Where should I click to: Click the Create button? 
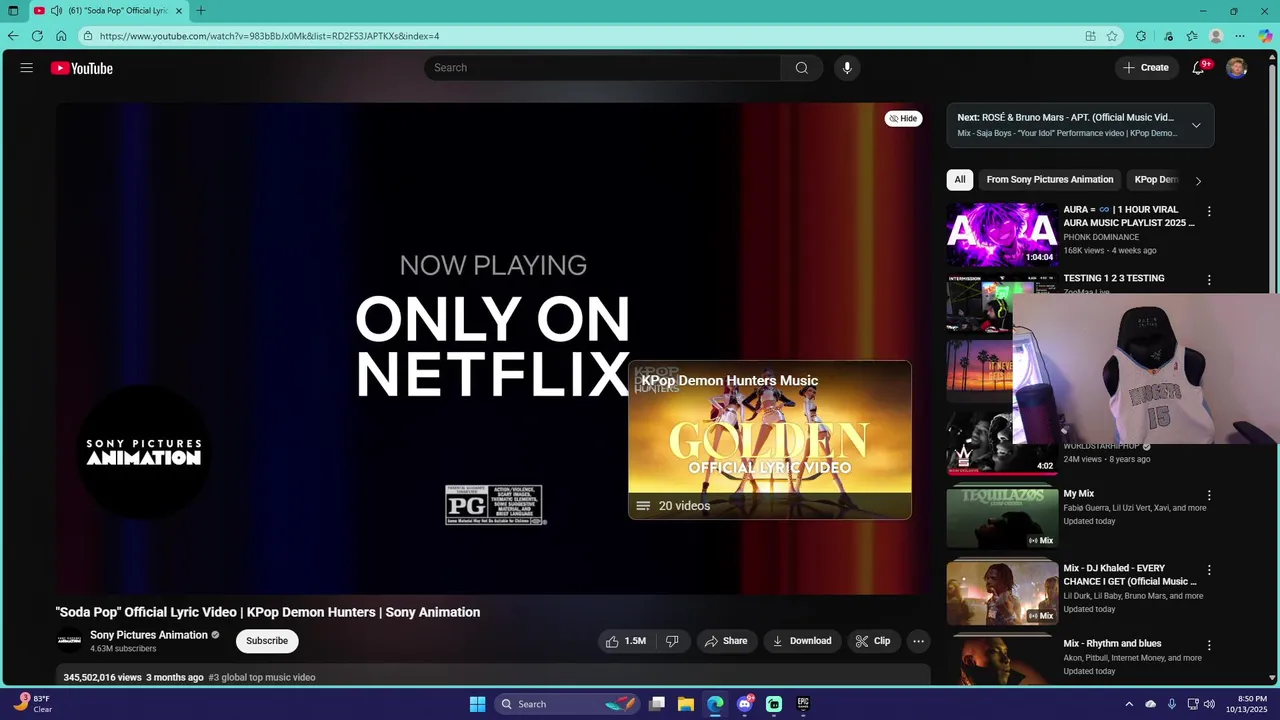point(1146,68)
